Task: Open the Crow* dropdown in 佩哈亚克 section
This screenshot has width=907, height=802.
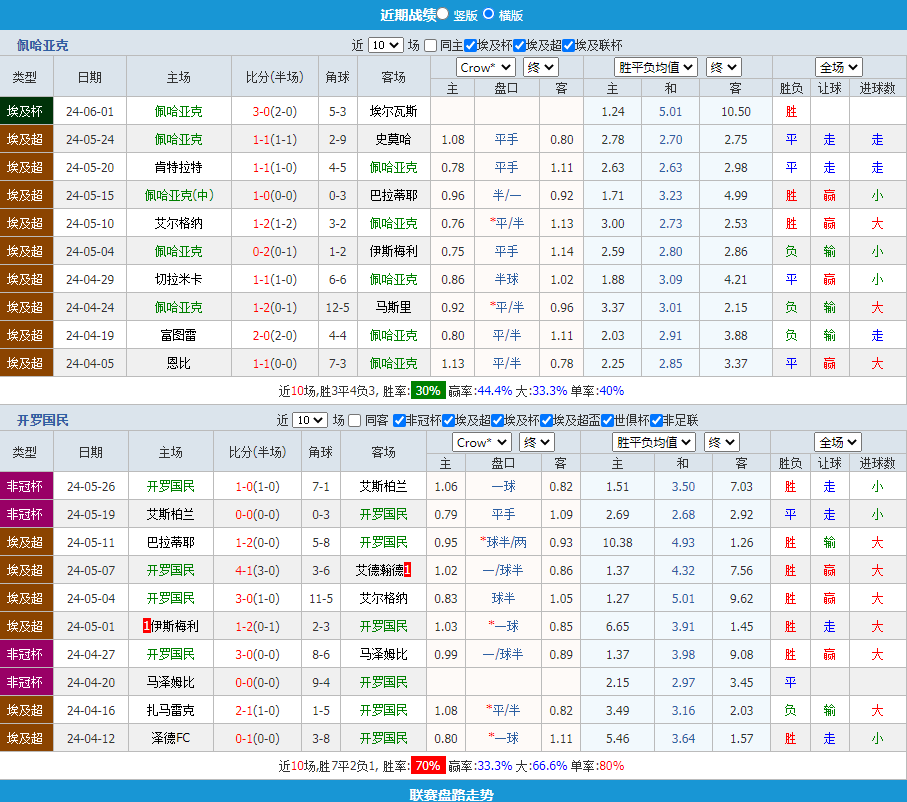Action: pyautogui.click(x=485, y=67)
